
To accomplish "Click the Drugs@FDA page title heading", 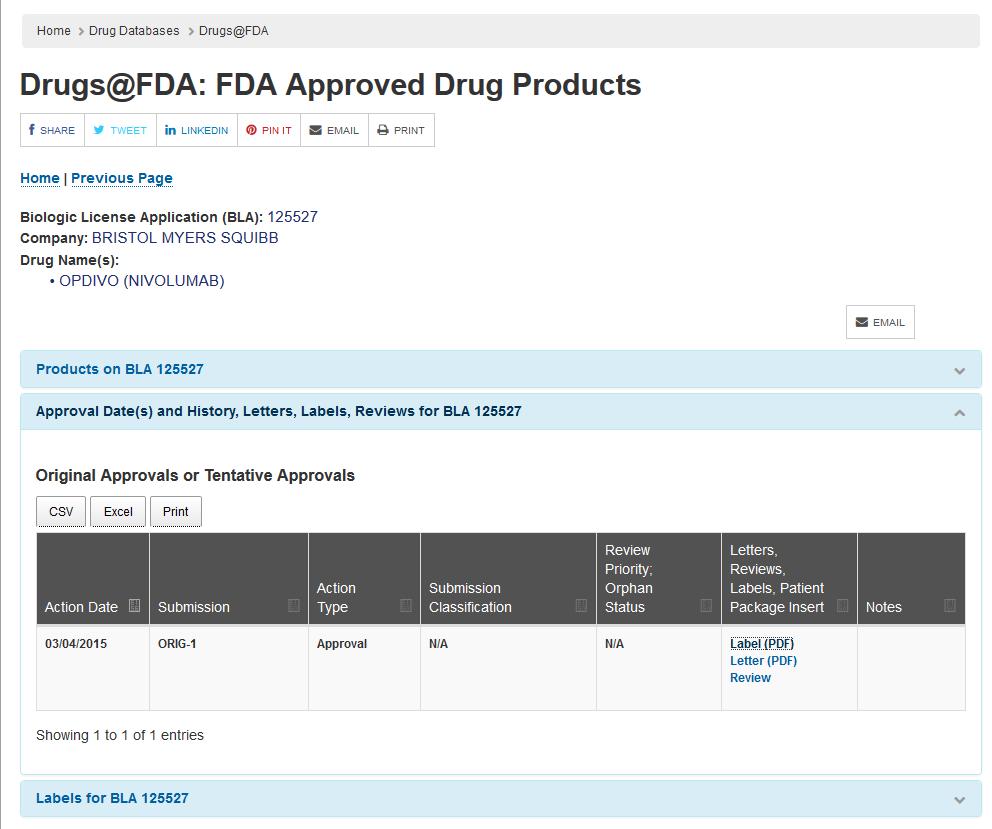I will (331, 85).
